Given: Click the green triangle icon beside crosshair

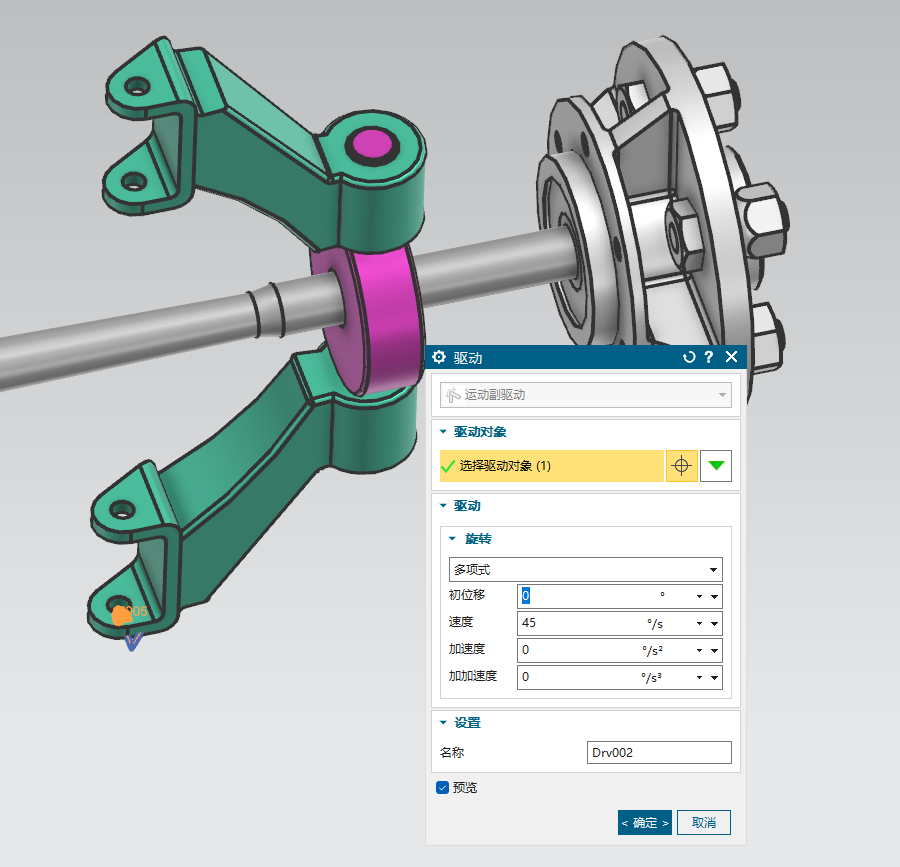Looking at the screenshot, I should [x=716, y=466].
